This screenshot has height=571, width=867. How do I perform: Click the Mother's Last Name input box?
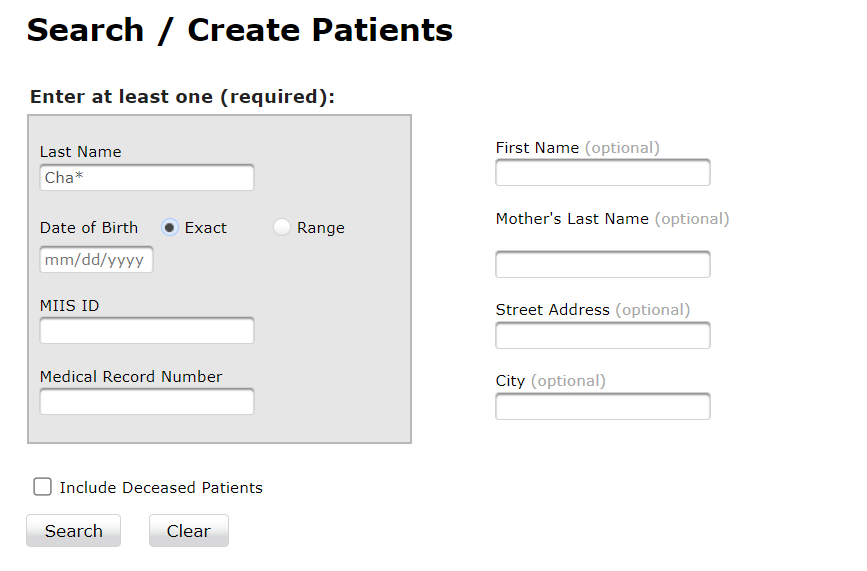[602, 265]
